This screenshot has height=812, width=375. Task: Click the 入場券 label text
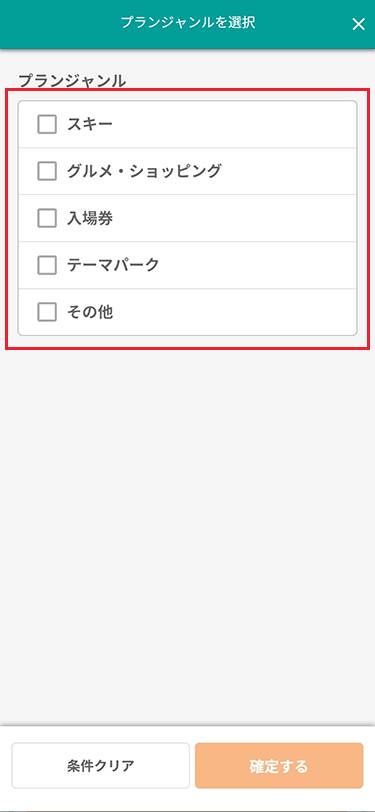click(x=90, y=218)
